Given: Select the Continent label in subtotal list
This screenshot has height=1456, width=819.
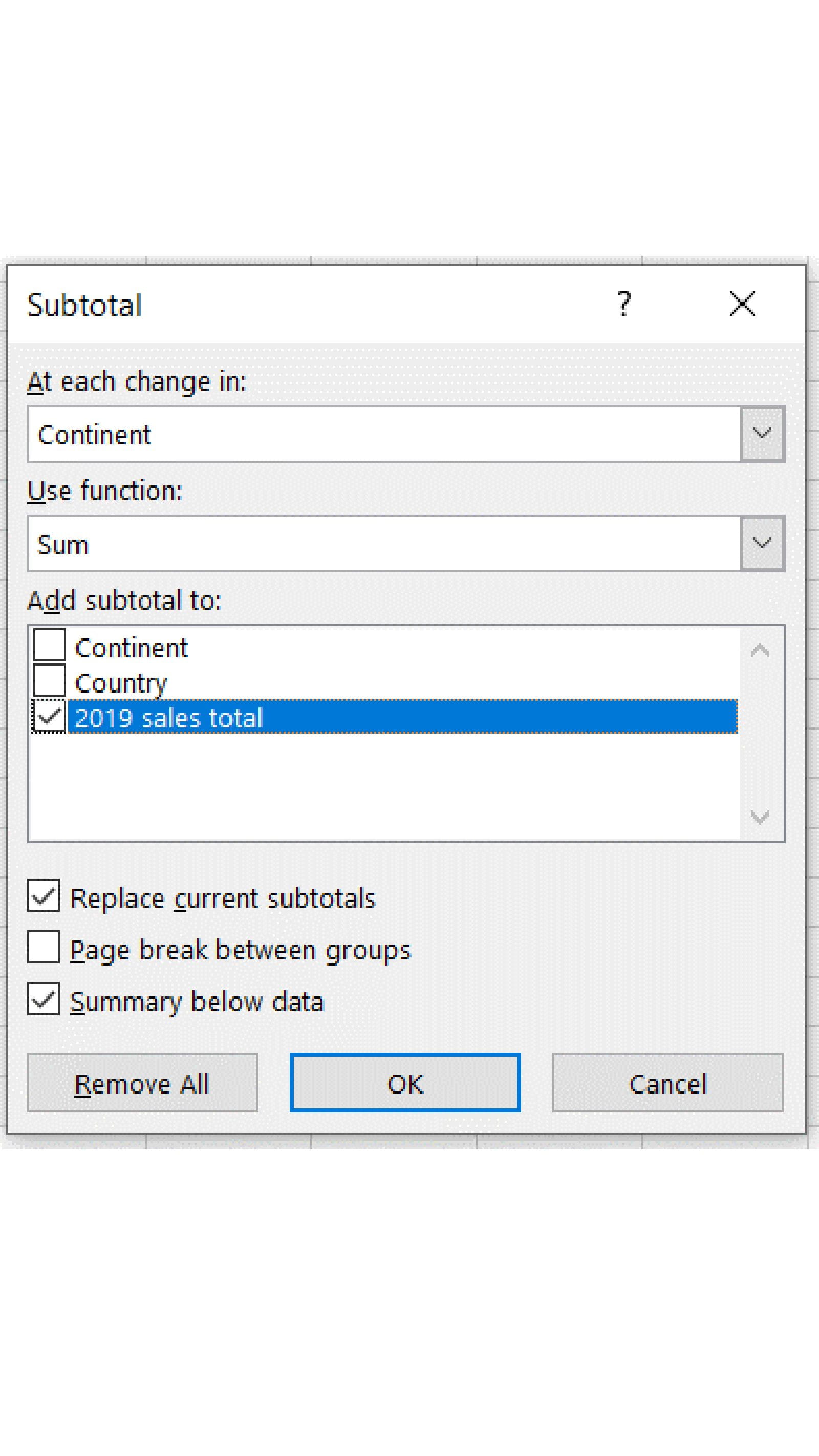Looking at the screenshot, I should (x=131, y=648).
